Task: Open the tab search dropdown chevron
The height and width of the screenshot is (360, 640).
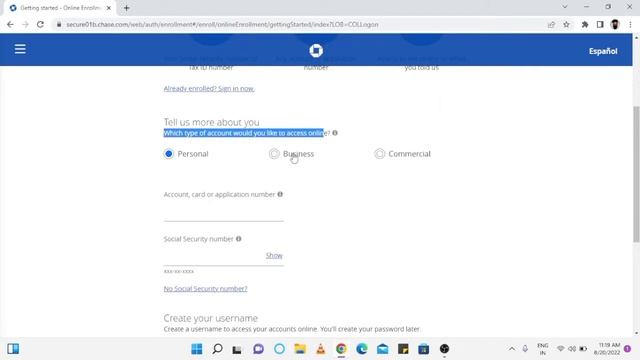Action: coord(565,7)
